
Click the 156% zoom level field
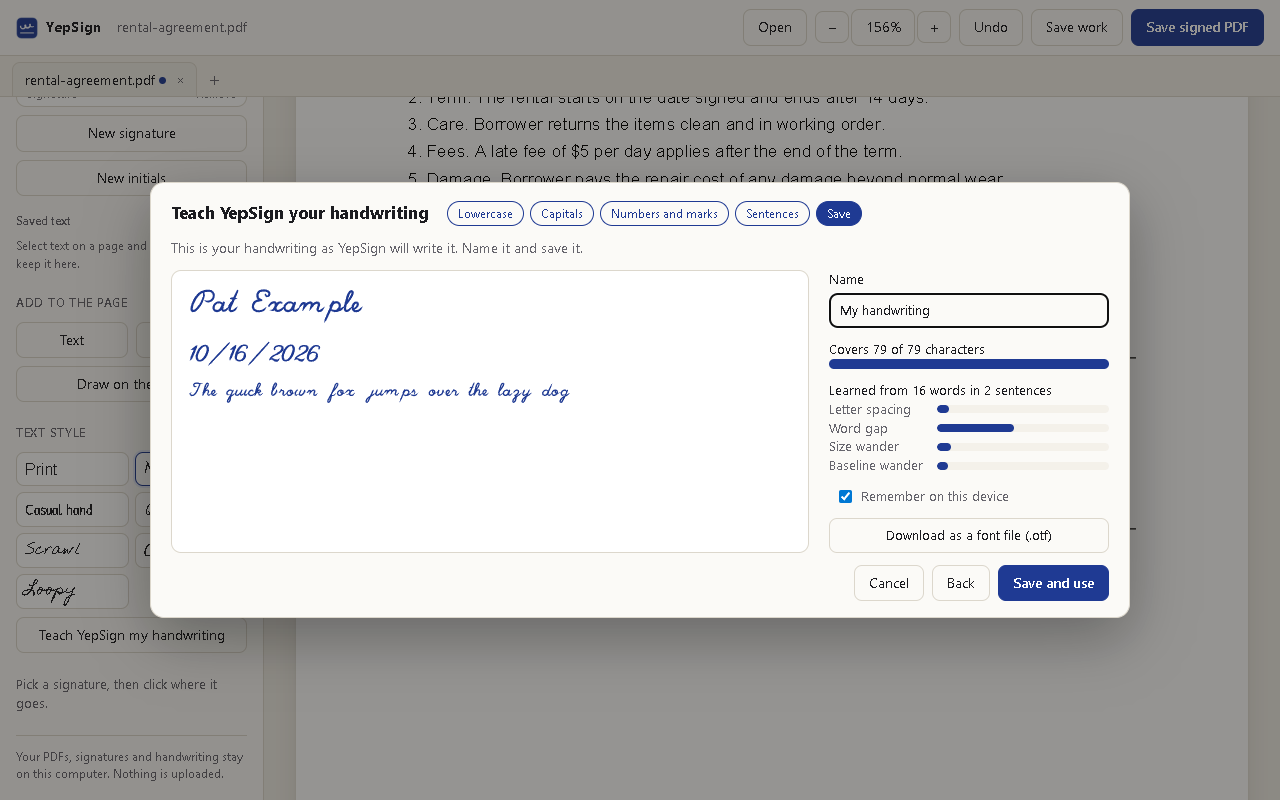[883, 28]
